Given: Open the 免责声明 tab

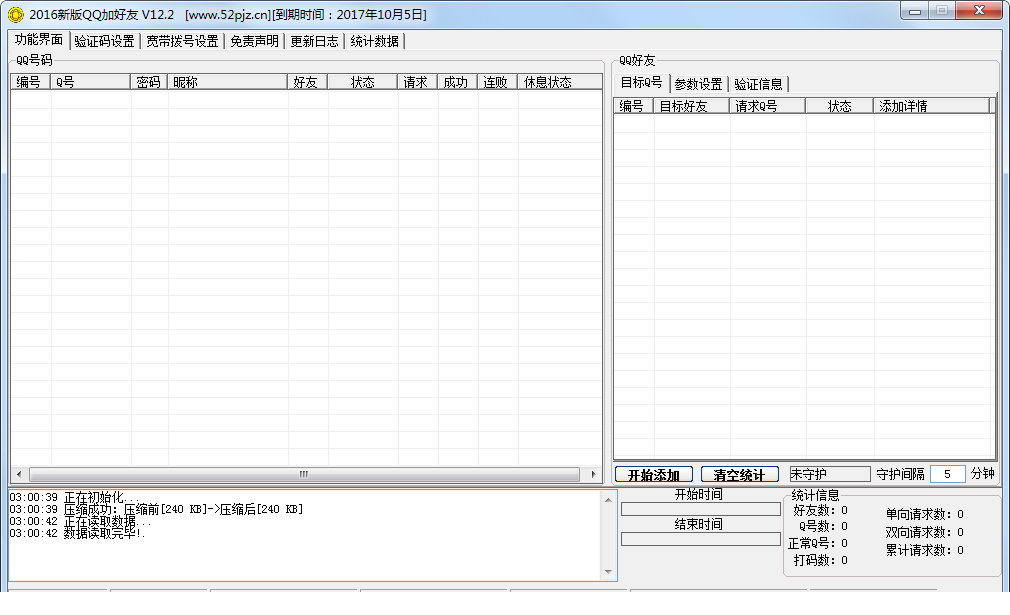Looking at the screenshot, I should [254, 41].
